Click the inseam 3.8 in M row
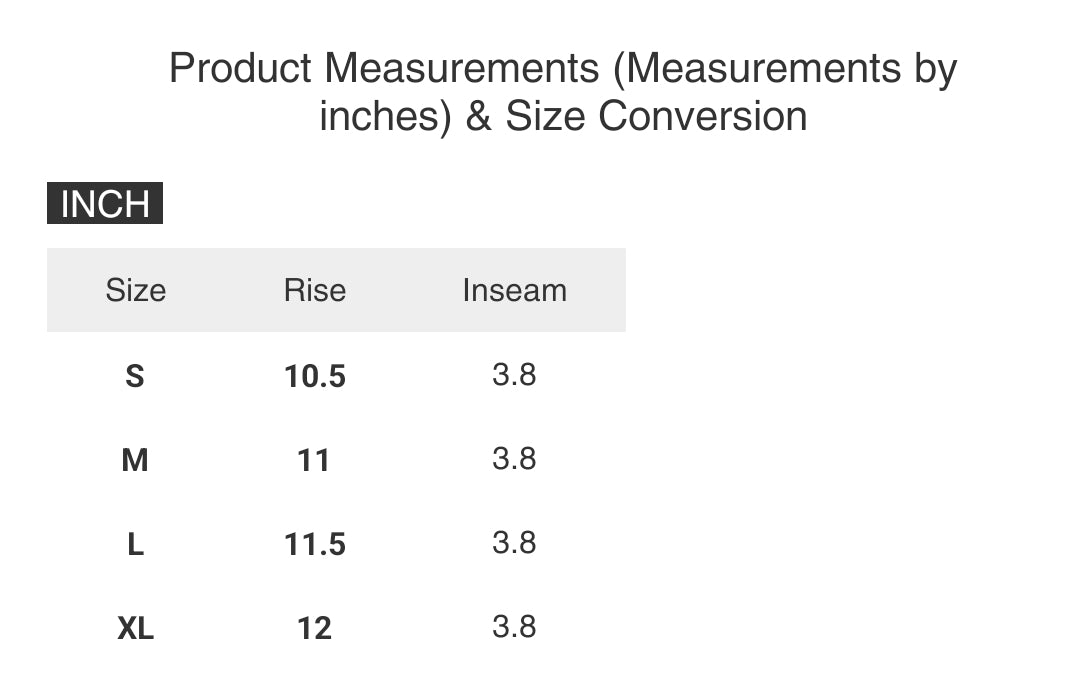Screen dimensions: 1079x674 pyautogui.click(x=514, y=459)
